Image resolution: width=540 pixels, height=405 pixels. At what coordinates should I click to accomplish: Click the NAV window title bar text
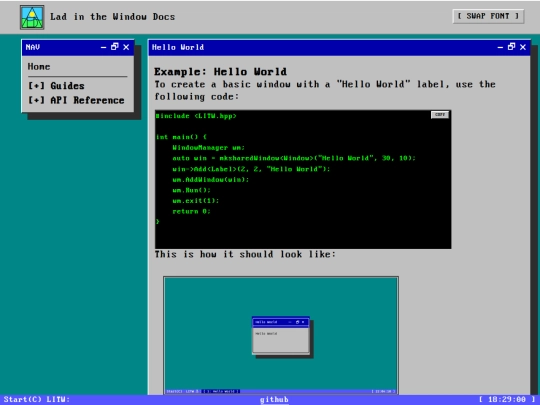(x=33, y=47)
